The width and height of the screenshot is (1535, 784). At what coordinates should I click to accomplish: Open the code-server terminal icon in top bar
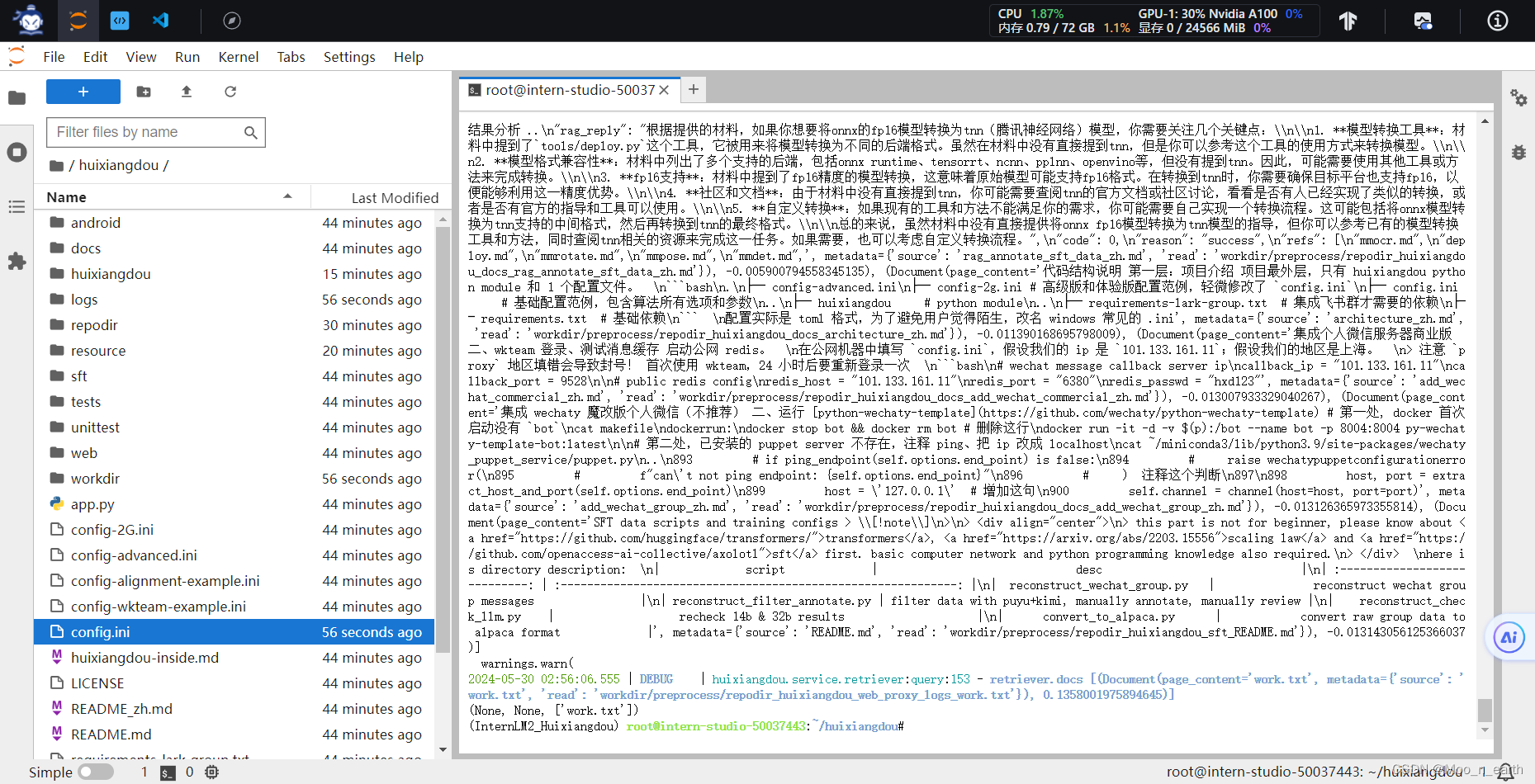point(120,21)
